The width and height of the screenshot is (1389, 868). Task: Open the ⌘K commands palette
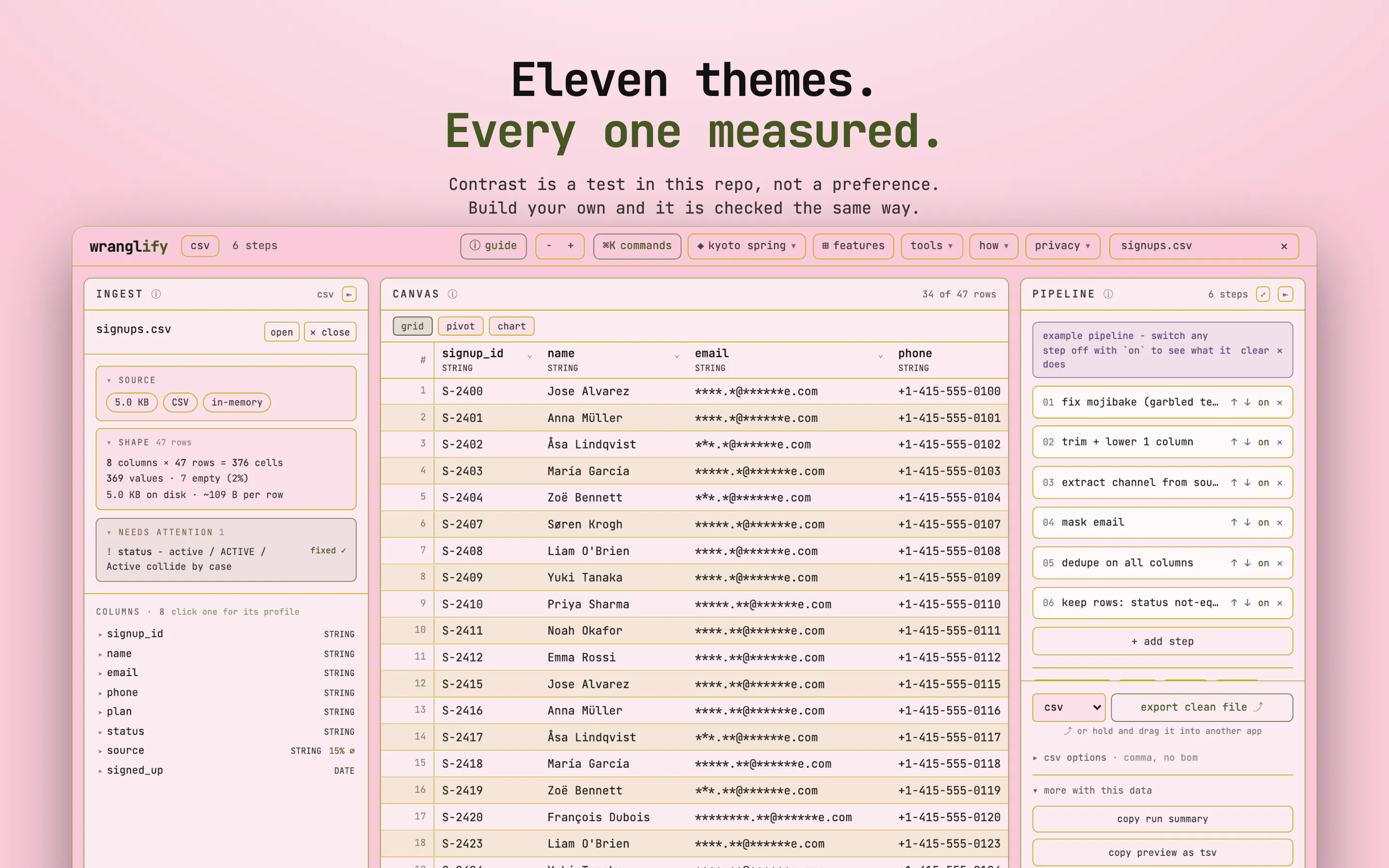[637, 246]
